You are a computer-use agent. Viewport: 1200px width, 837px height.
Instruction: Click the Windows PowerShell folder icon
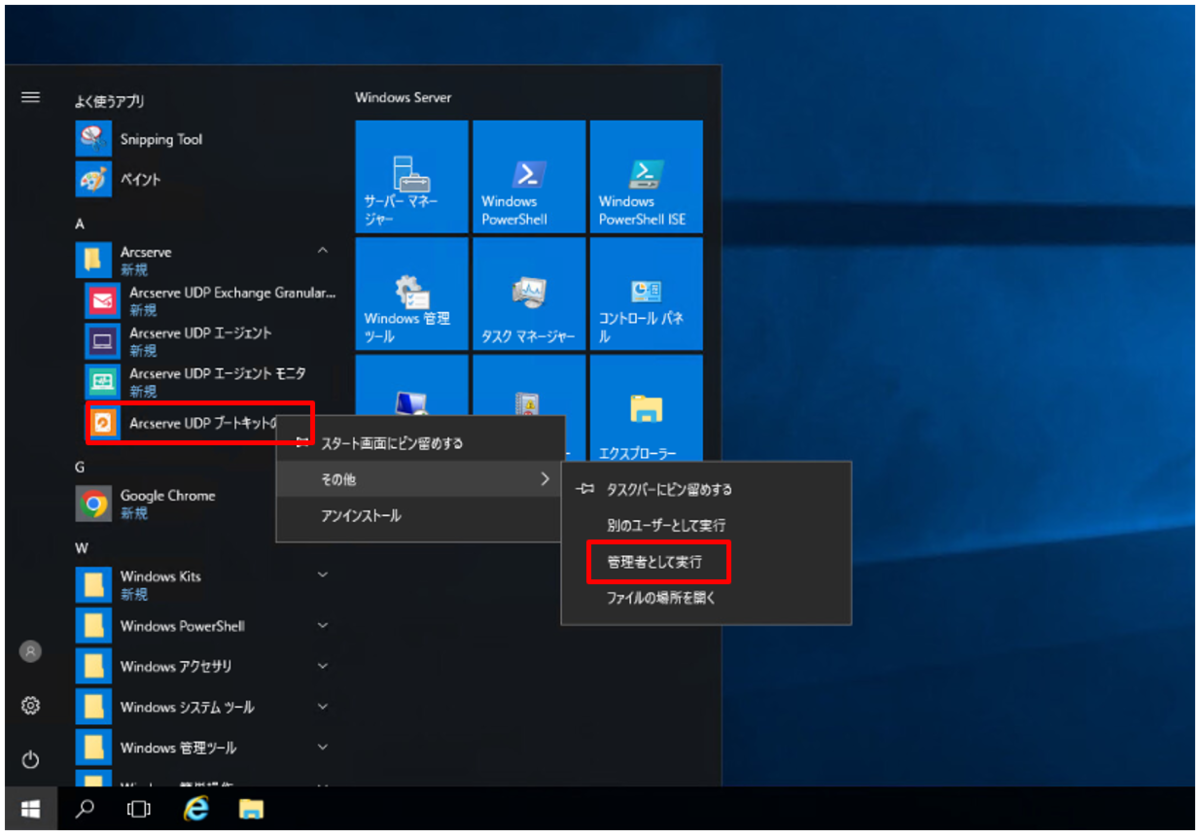tap(93, 626)
